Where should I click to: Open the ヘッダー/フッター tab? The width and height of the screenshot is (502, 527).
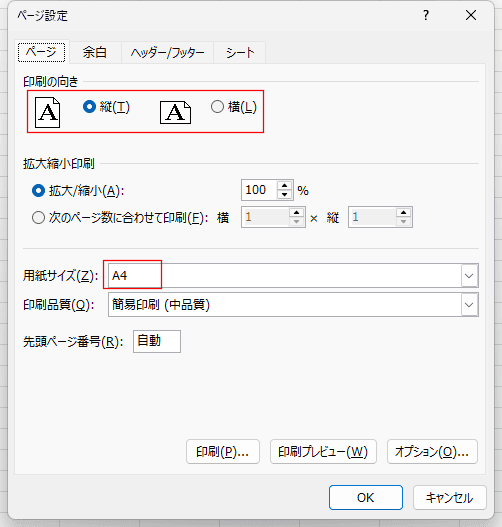(x=167, y=52)
